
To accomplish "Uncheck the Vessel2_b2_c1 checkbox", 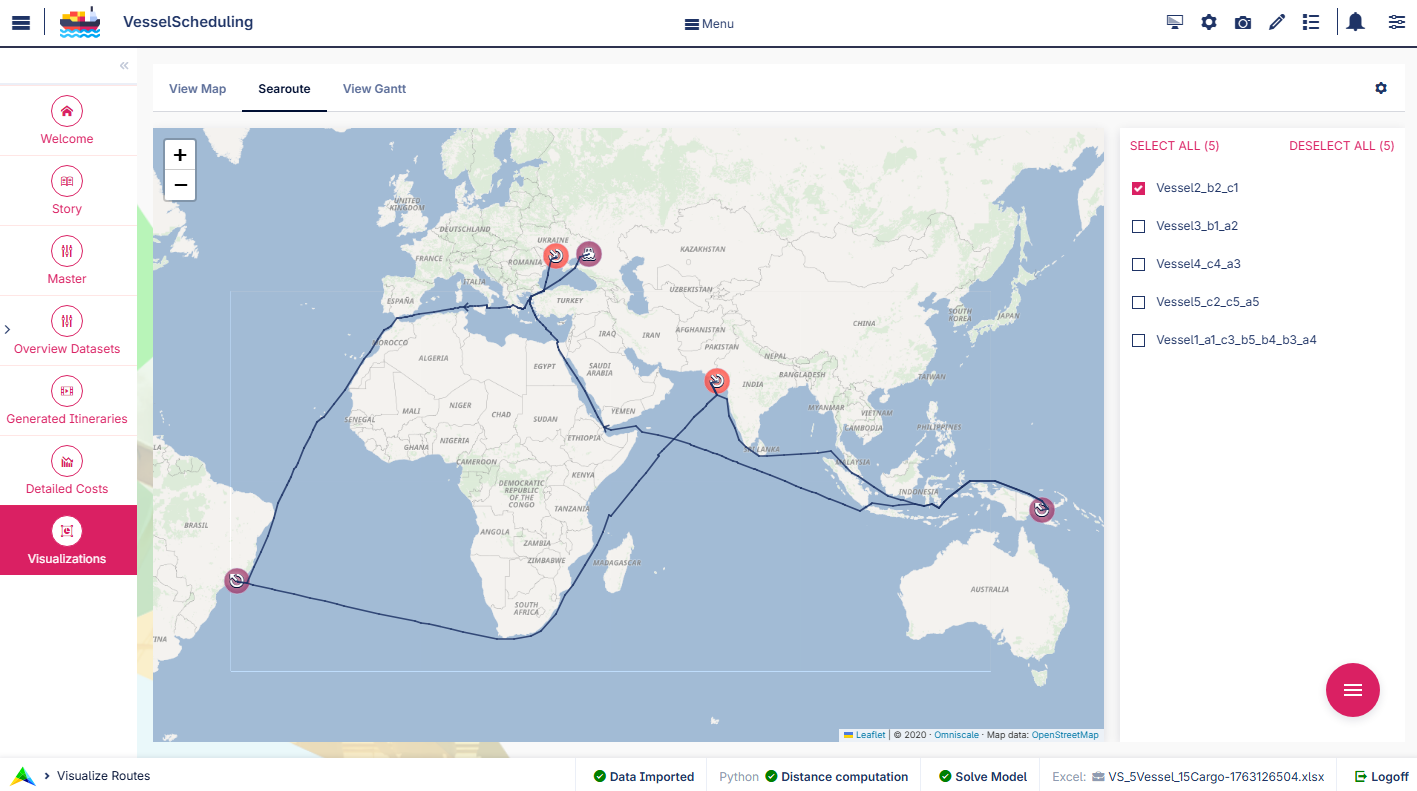I will [x=1138, y=188].
